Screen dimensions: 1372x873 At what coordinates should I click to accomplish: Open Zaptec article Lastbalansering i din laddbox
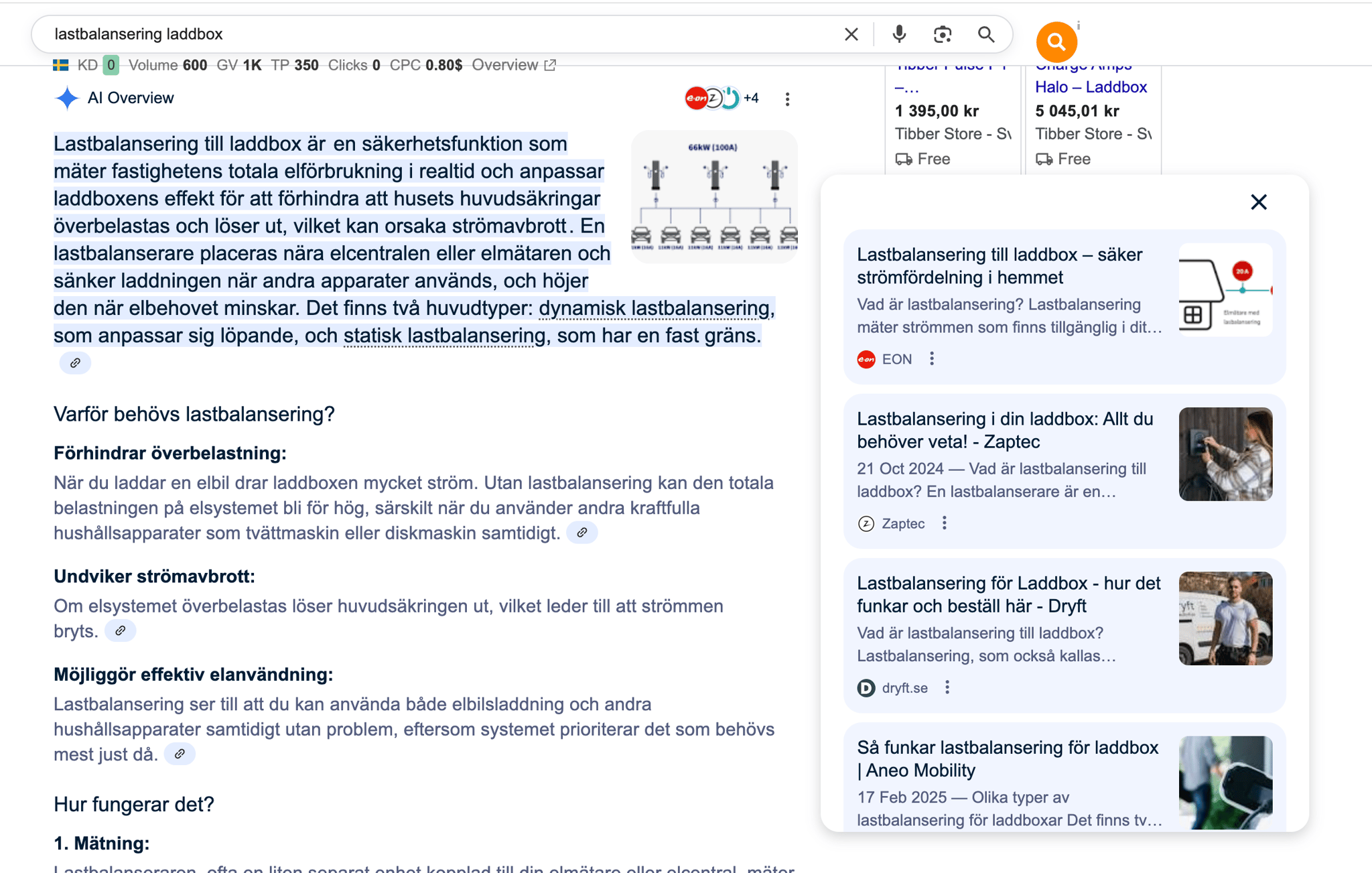point(1005,430)
